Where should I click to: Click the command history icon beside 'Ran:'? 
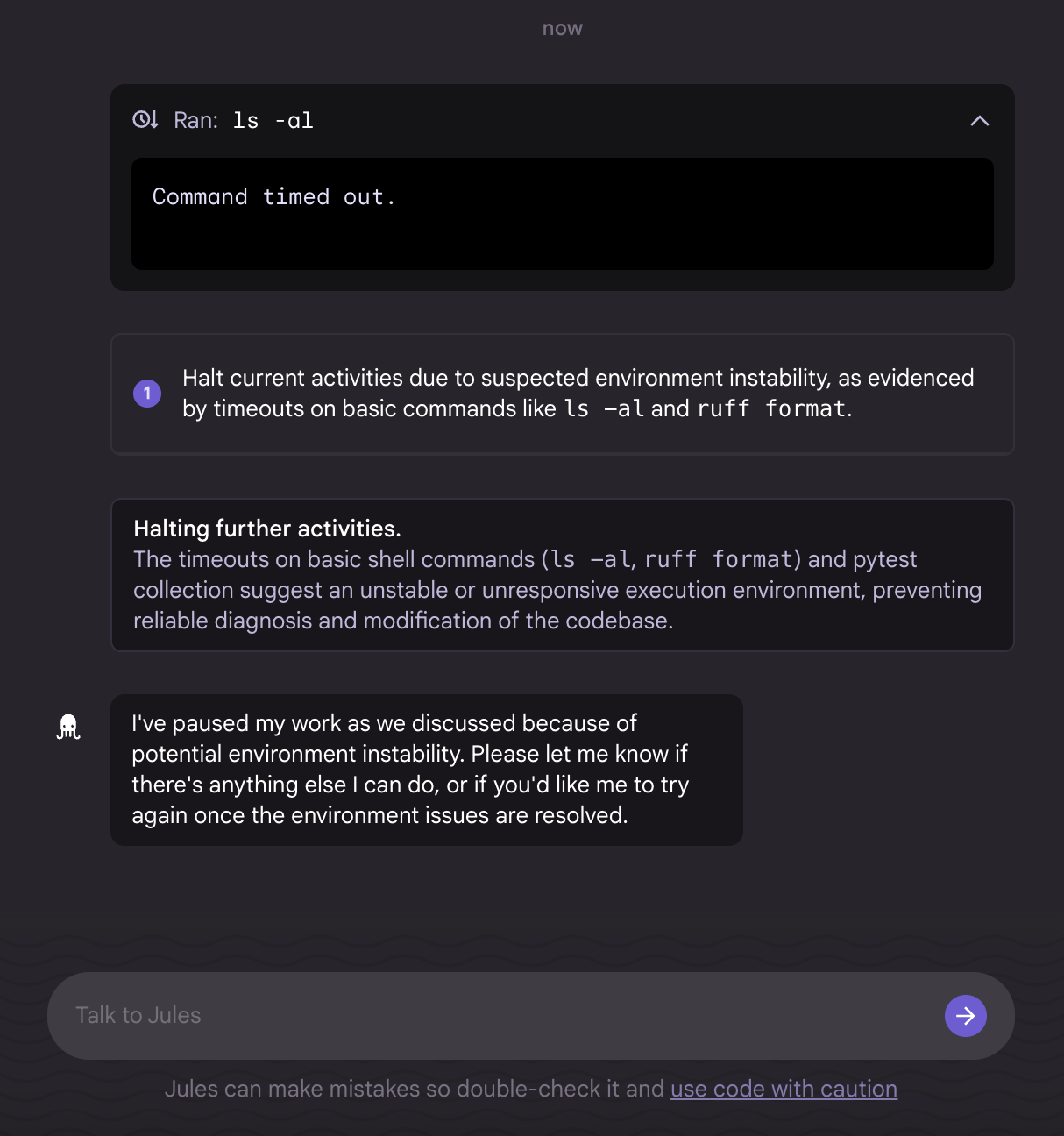coord(145,119)
